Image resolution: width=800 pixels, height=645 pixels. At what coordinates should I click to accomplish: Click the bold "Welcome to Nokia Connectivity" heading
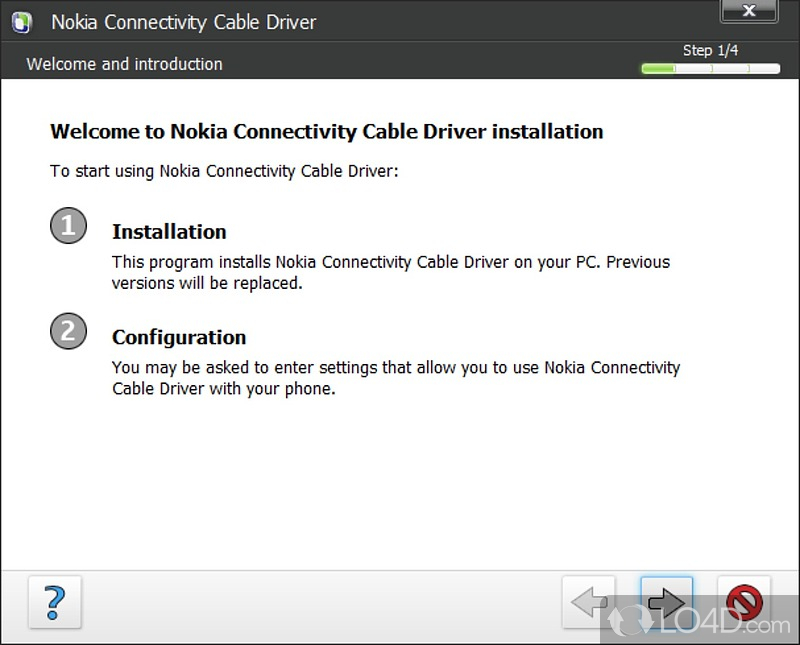(326, 131)
